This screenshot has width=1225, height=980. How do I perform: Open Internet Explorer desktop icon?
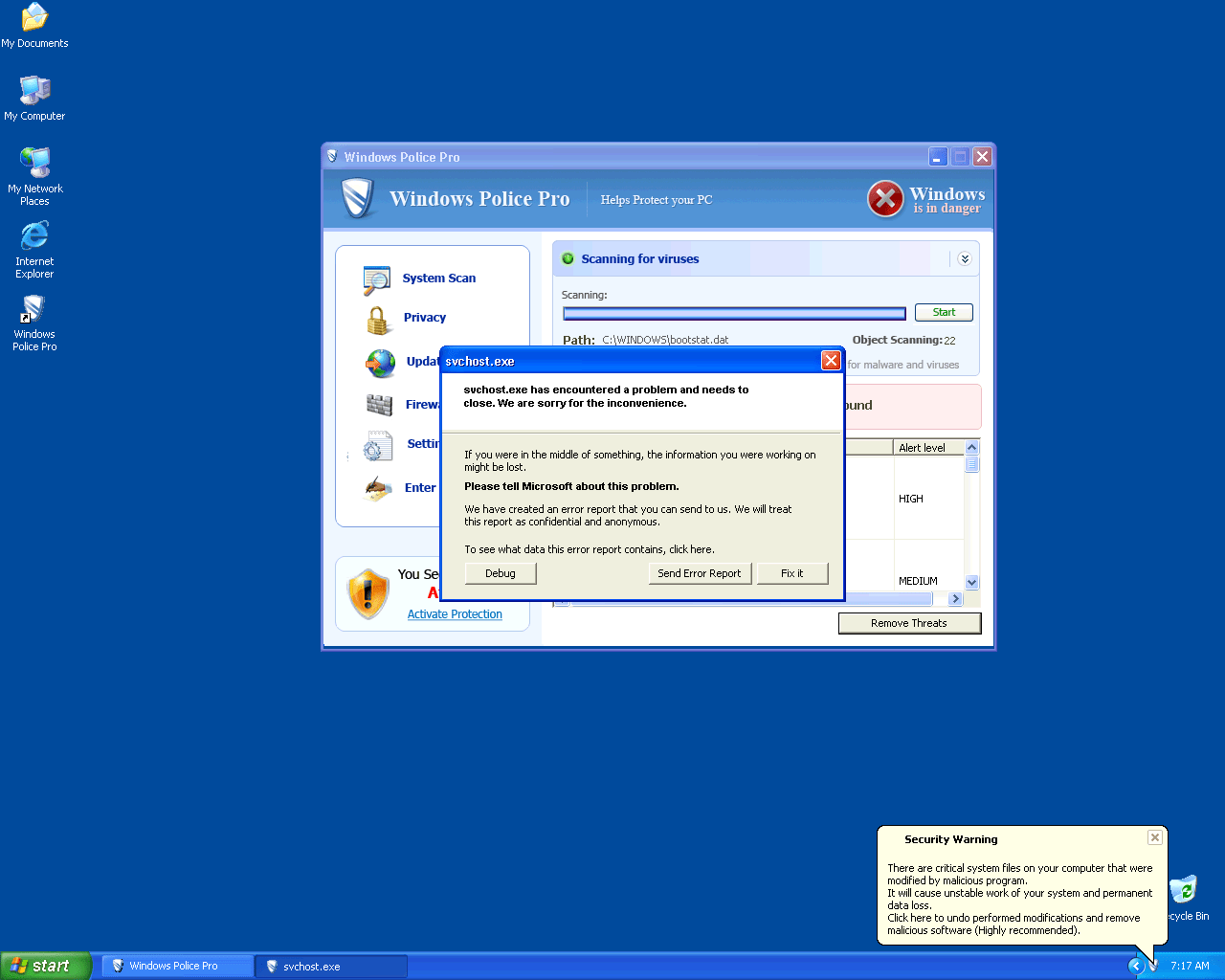click(x=34, y=249)
